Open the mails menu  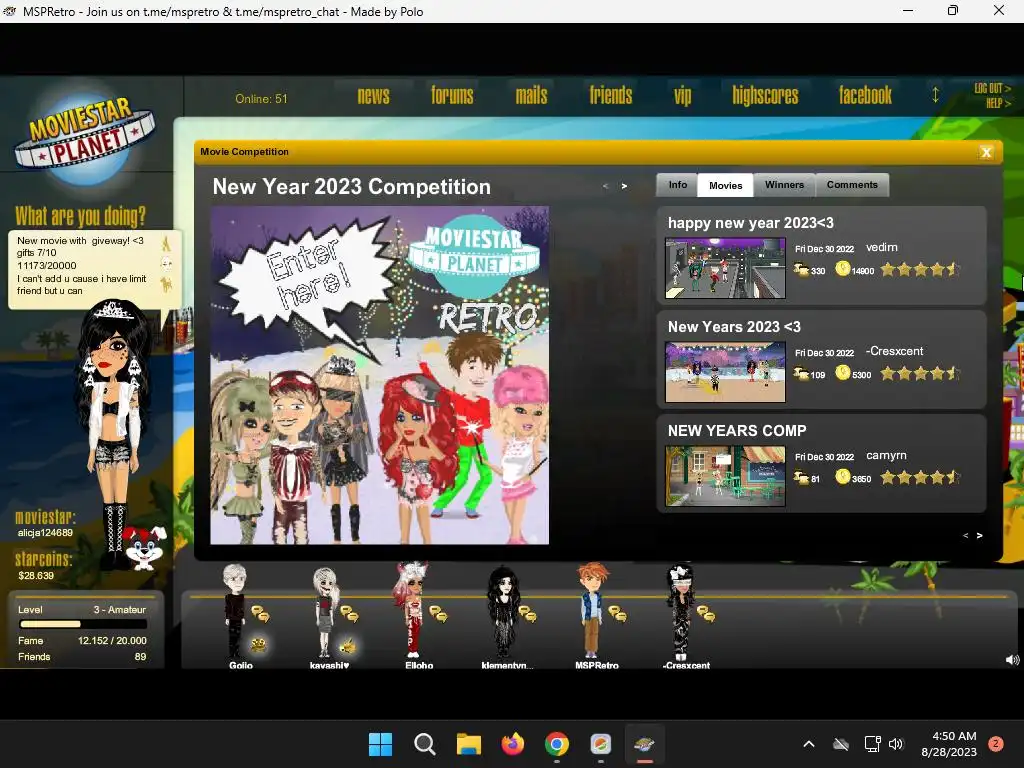(531, 96)
